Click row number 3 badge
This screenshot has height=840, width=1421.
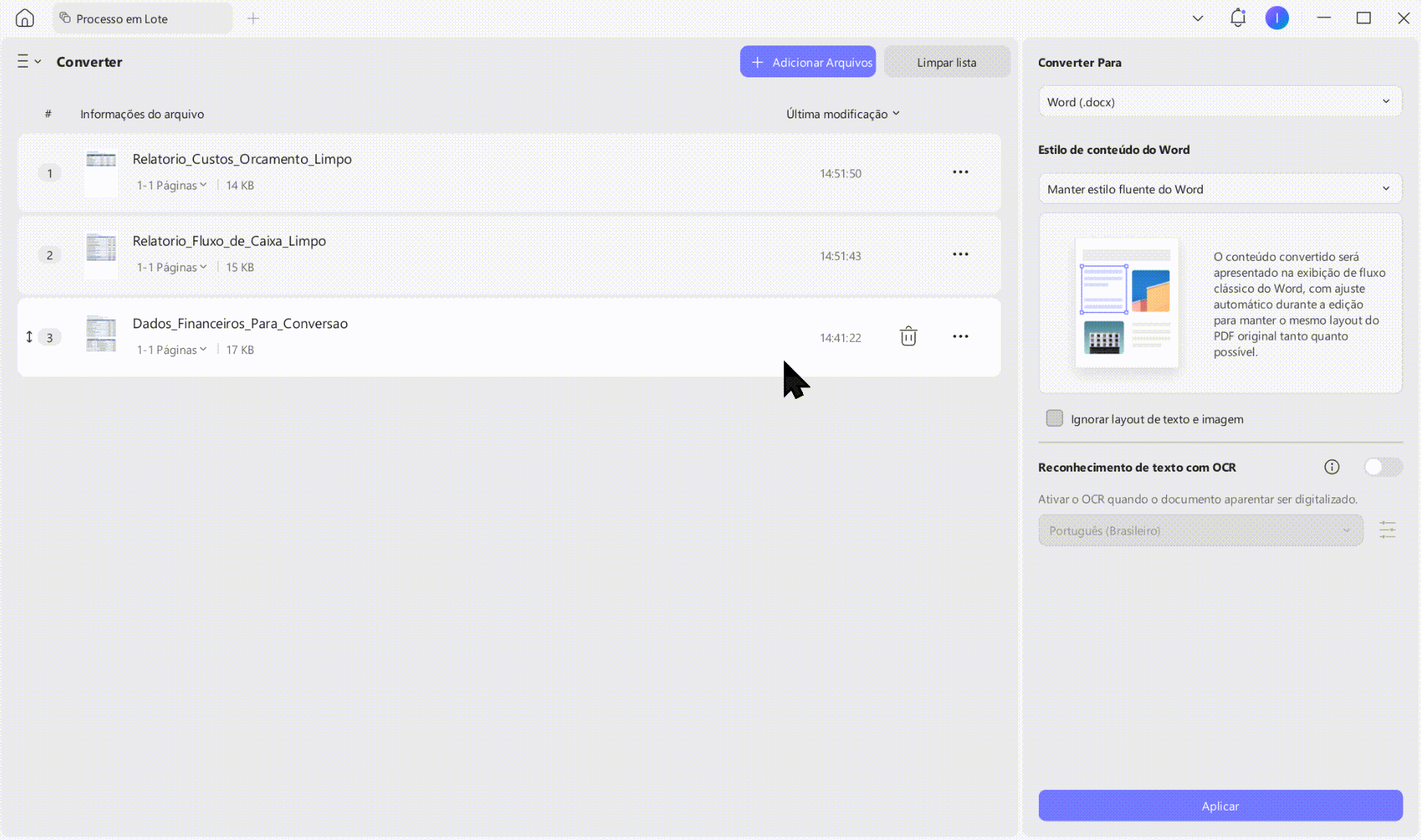(50, 337)
